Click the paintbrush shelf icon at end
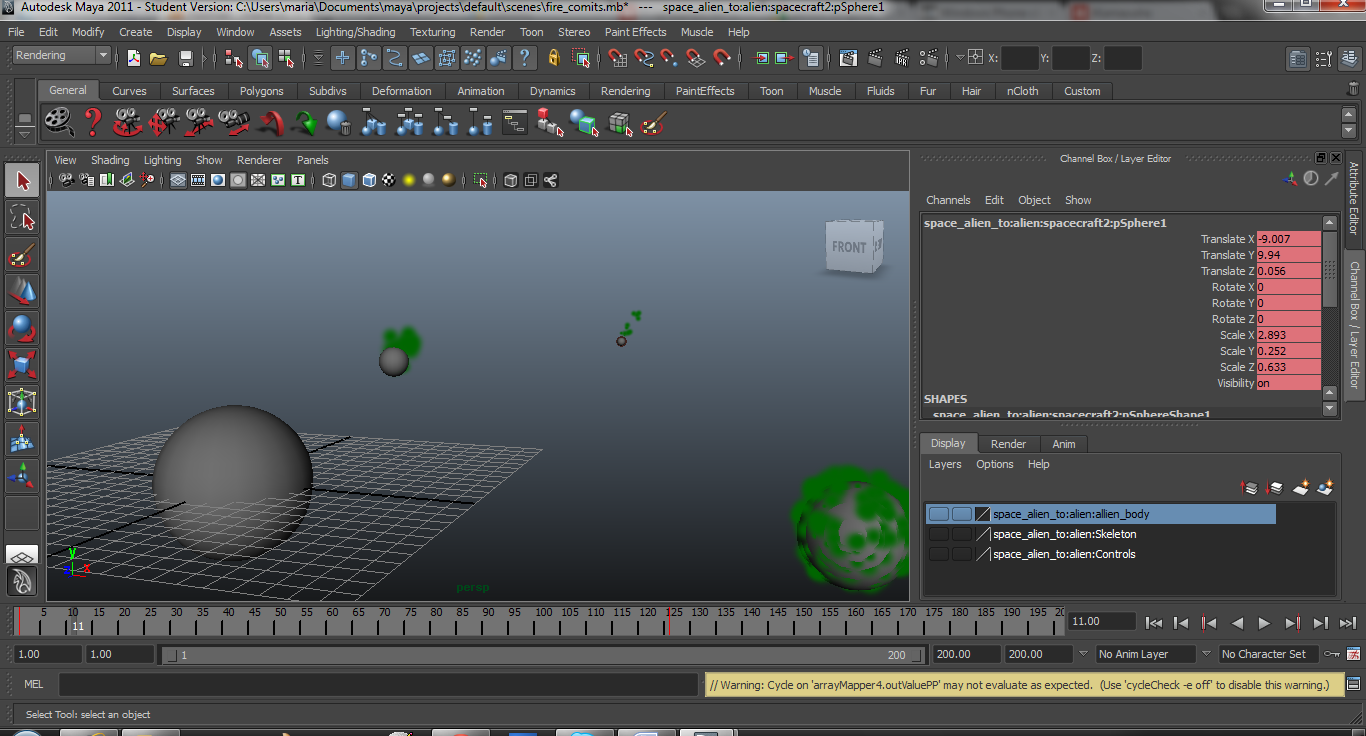 653,123
